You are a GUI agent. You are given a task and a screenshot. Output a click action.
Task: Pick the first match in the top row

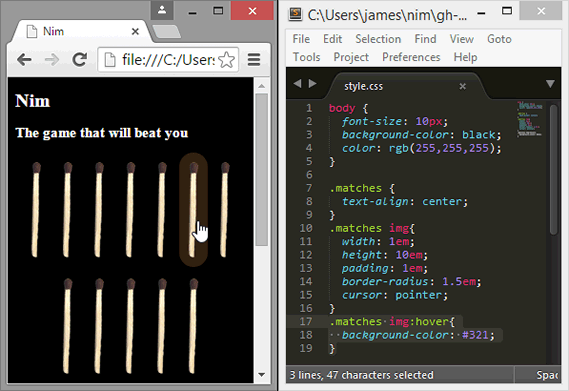(x=36, y=210)
